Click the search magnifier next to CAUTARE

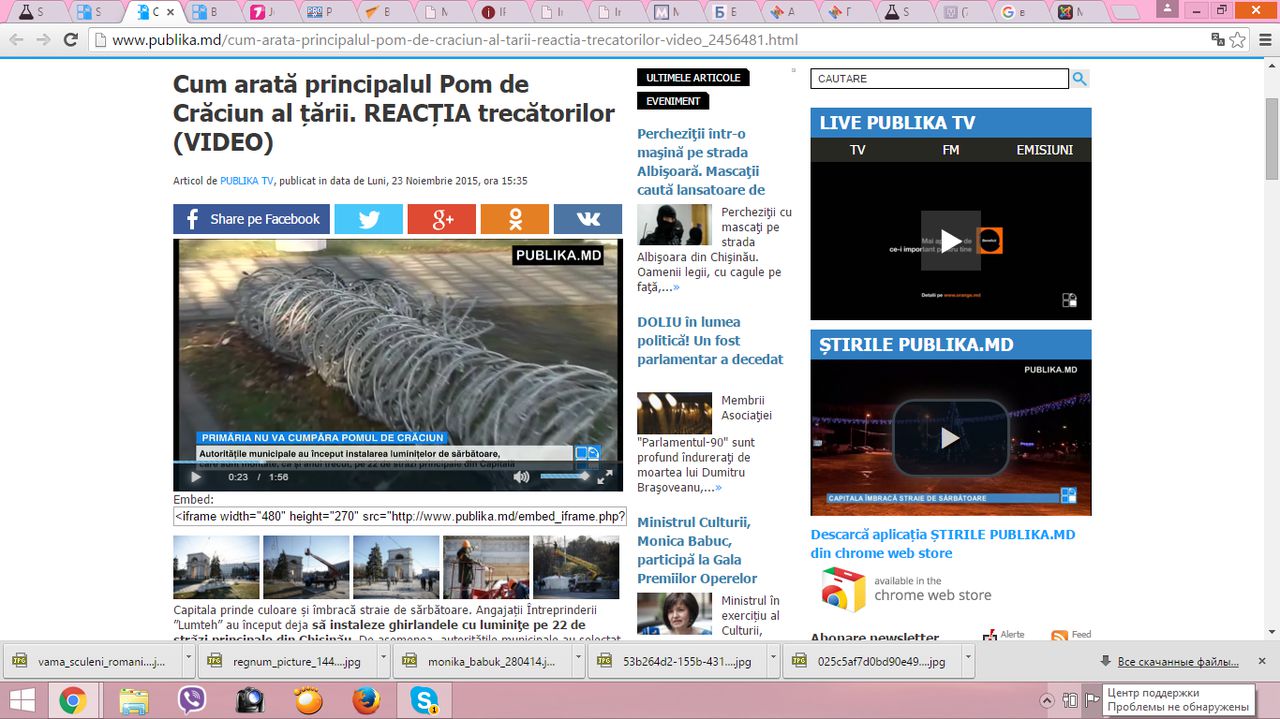point(1080,79)
